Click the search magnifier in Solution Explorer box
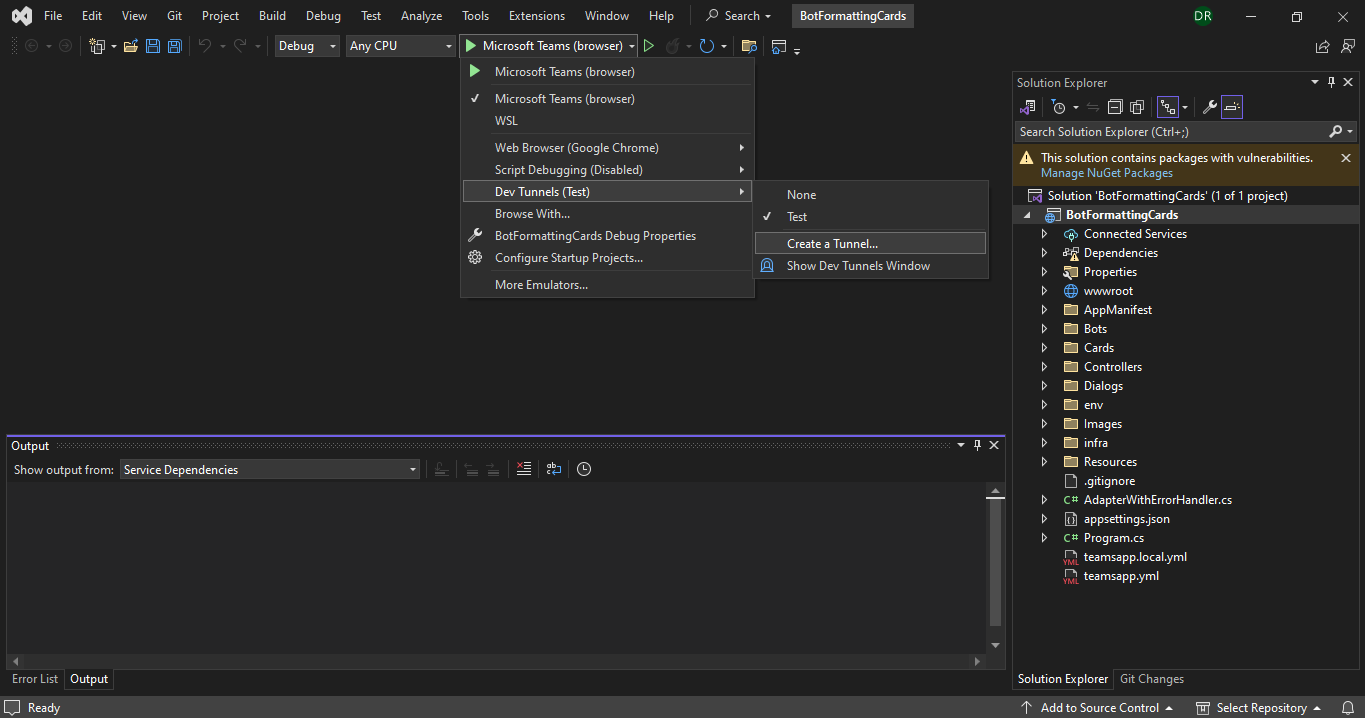The image size is (1365, 718). (x=1336, y=132)
